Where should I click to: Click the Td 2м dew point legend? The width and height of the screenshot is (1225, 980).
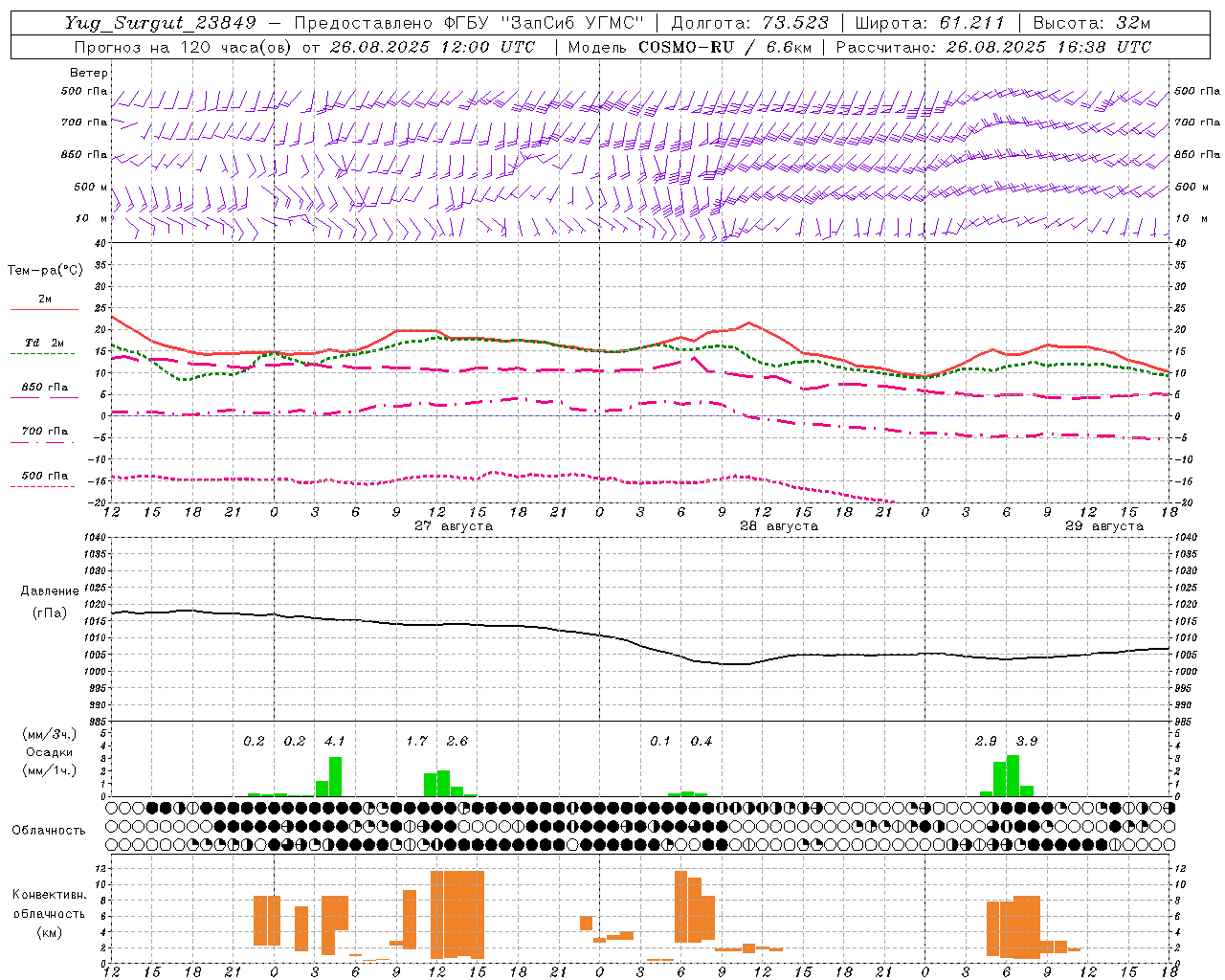coord(45,347)
